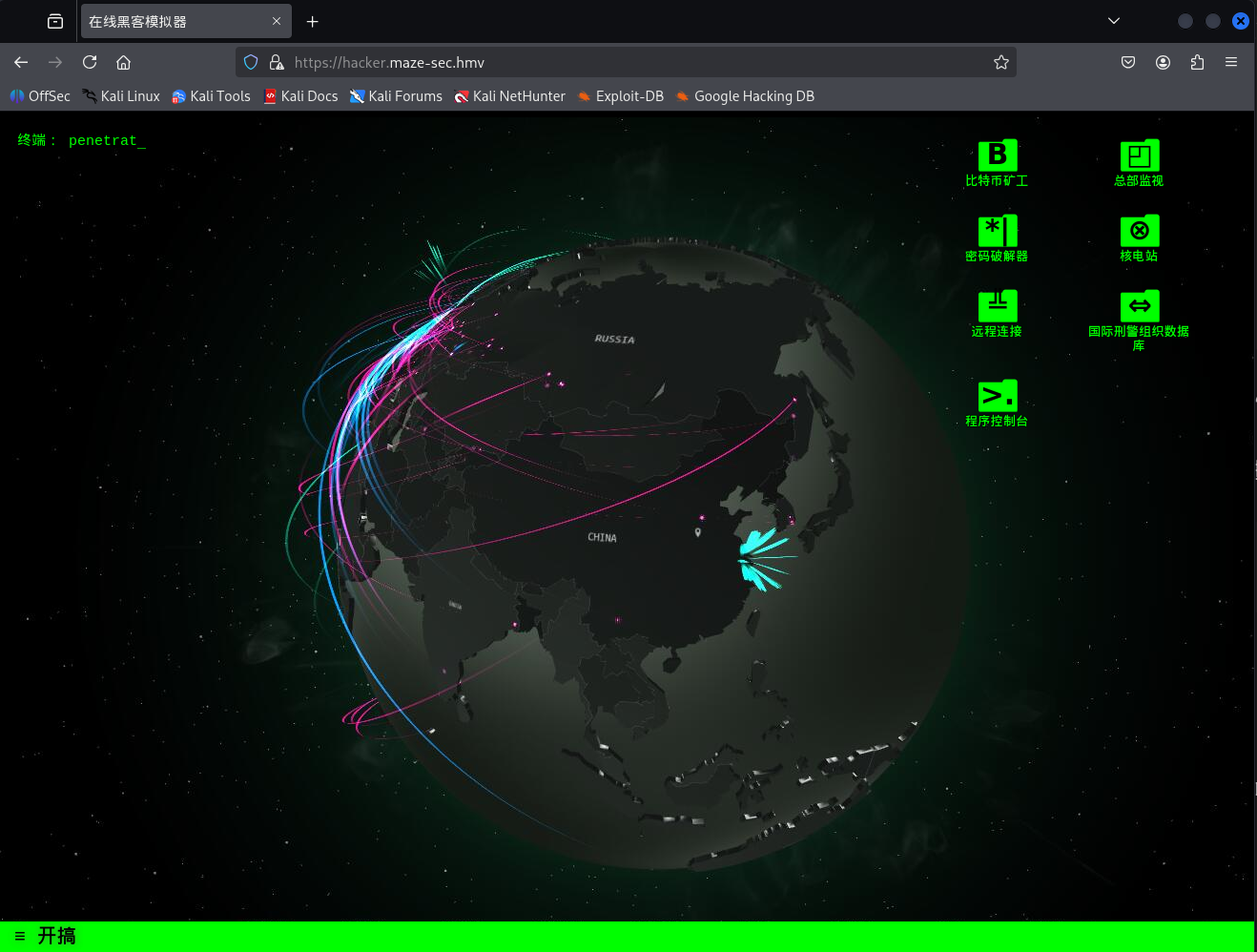
Task: Open the Google Hacking DB bookmark
Action: click(745, 96)
